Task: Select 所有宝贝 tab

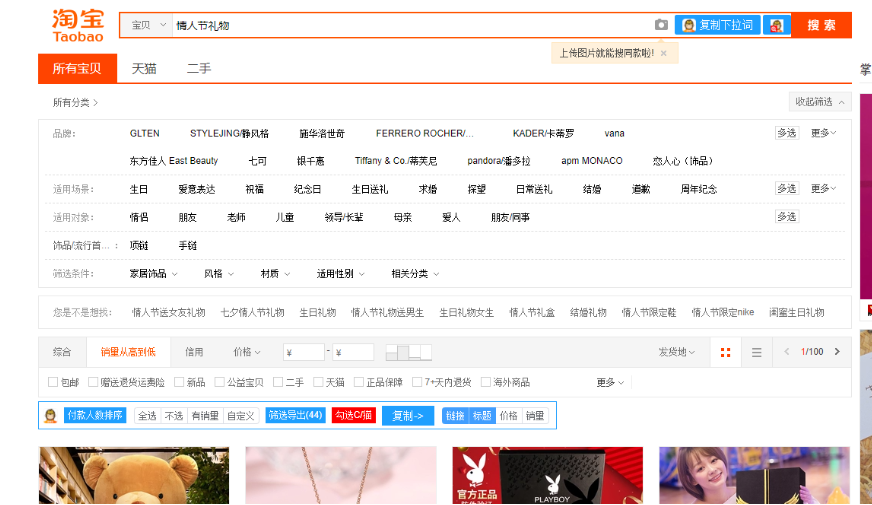Action: (77, 68)
